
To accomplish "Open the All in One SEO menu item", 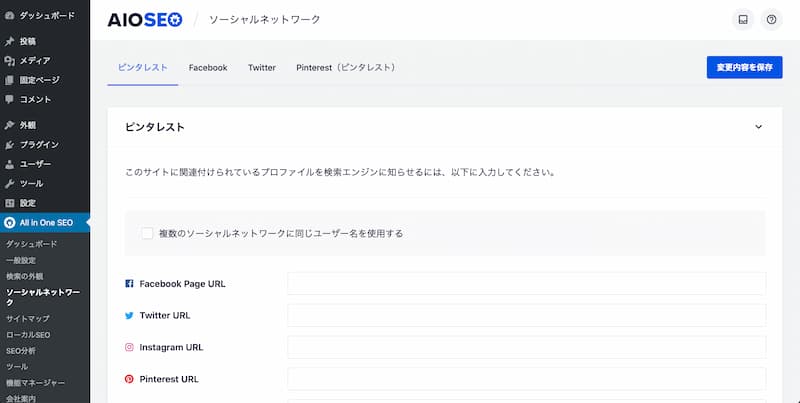I will 45,223.
